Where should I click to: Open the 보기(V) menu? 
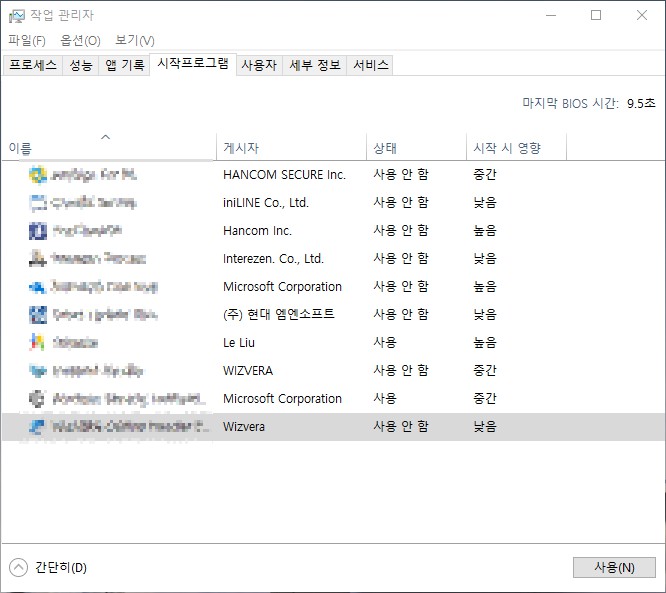tap(135, 41)
